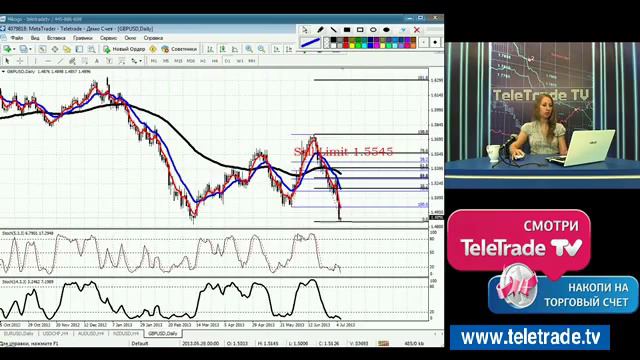Choose the thin dot line width
Viewport: 640px width, 360px height.
coord(424,42)
